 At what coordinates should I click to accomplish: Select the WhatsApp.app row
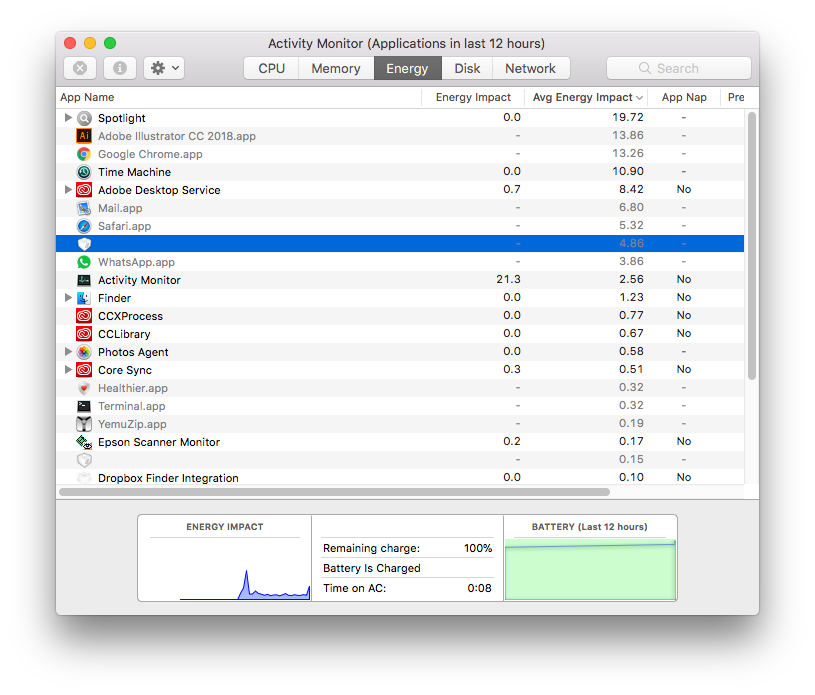(x=400, y=262)
